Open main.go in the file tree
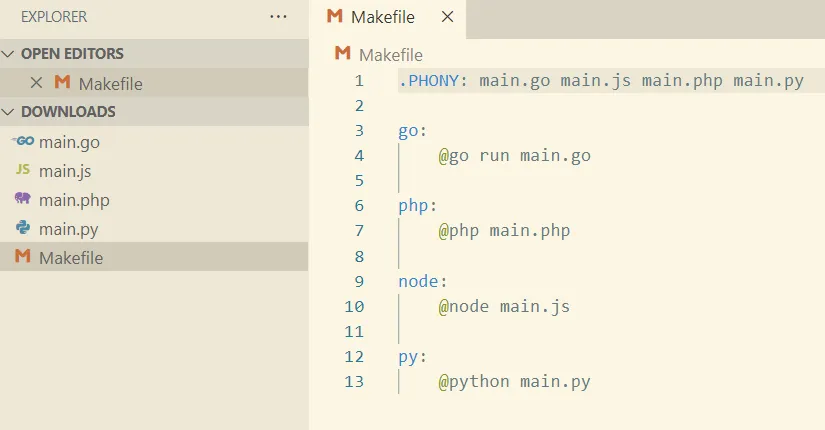 click(69, 142)
